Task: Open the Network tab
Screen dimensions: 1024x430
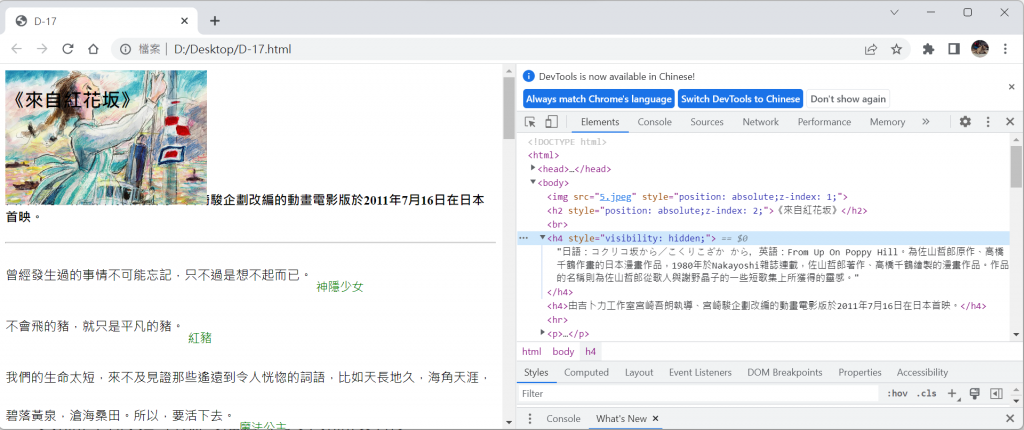Action: coord(760,122)
